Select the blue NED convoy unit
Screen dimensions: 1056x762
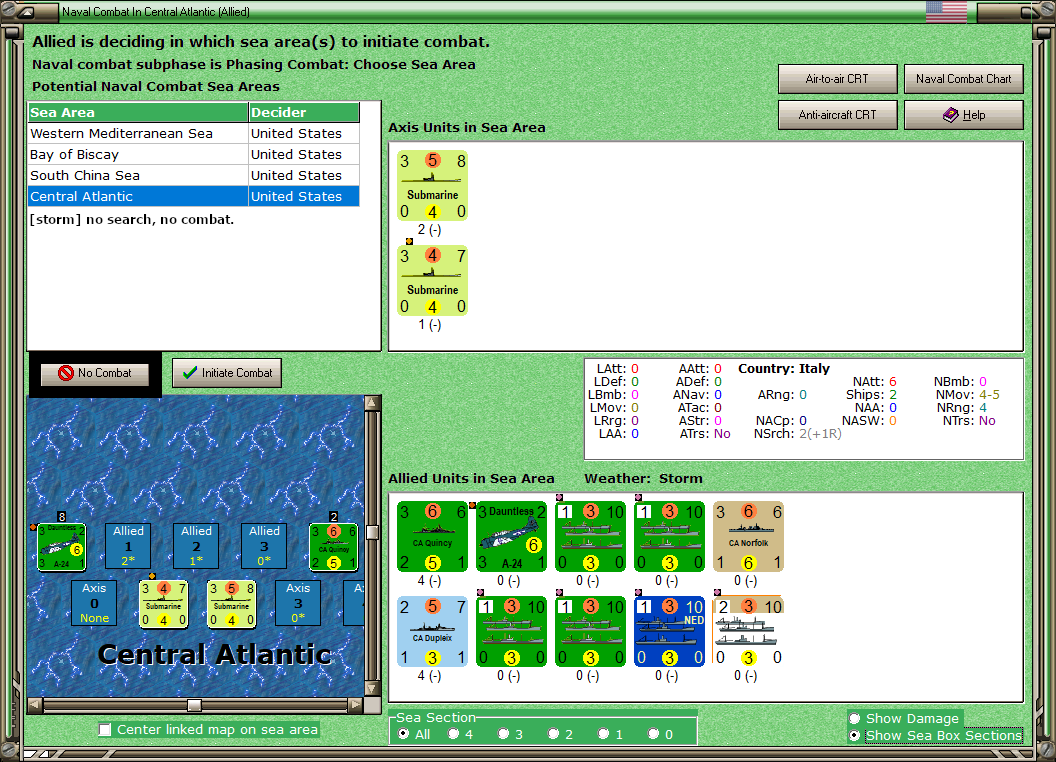tap(669, 631)
